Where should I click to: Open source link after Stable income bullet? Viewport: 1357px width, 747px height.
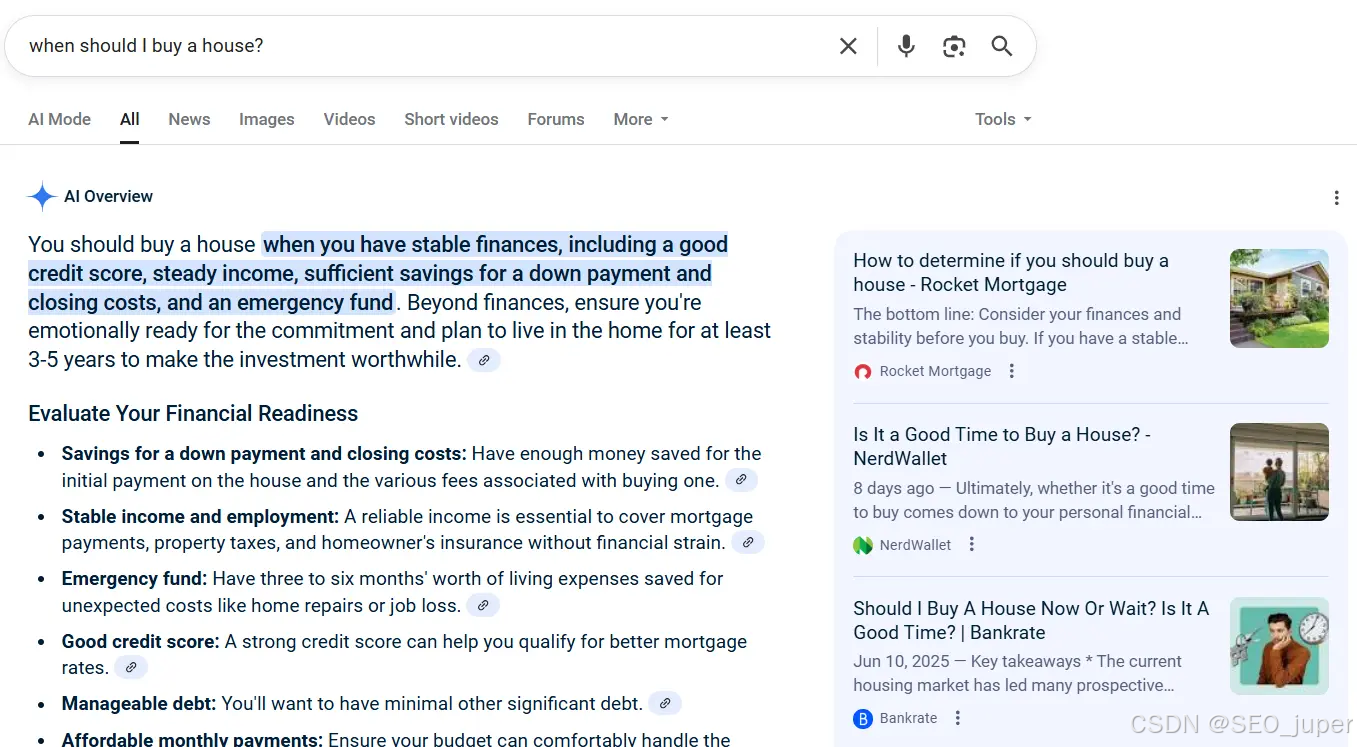748,542
